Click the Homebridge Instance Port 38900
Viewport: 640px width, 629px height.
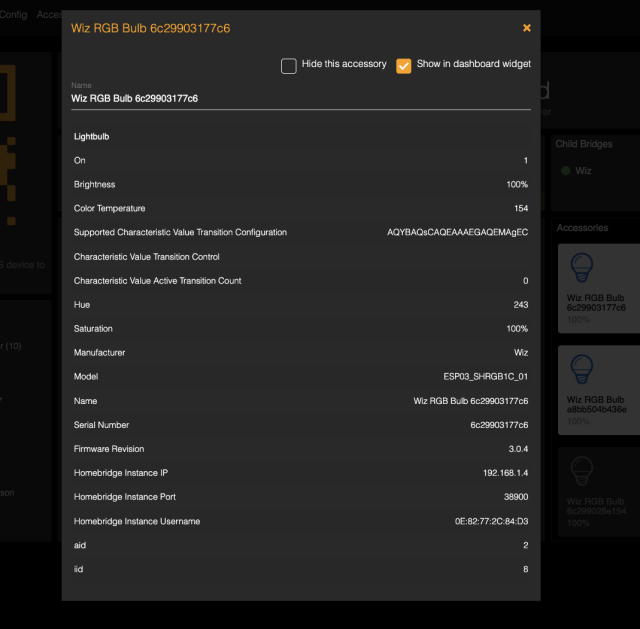coord(516,497)
